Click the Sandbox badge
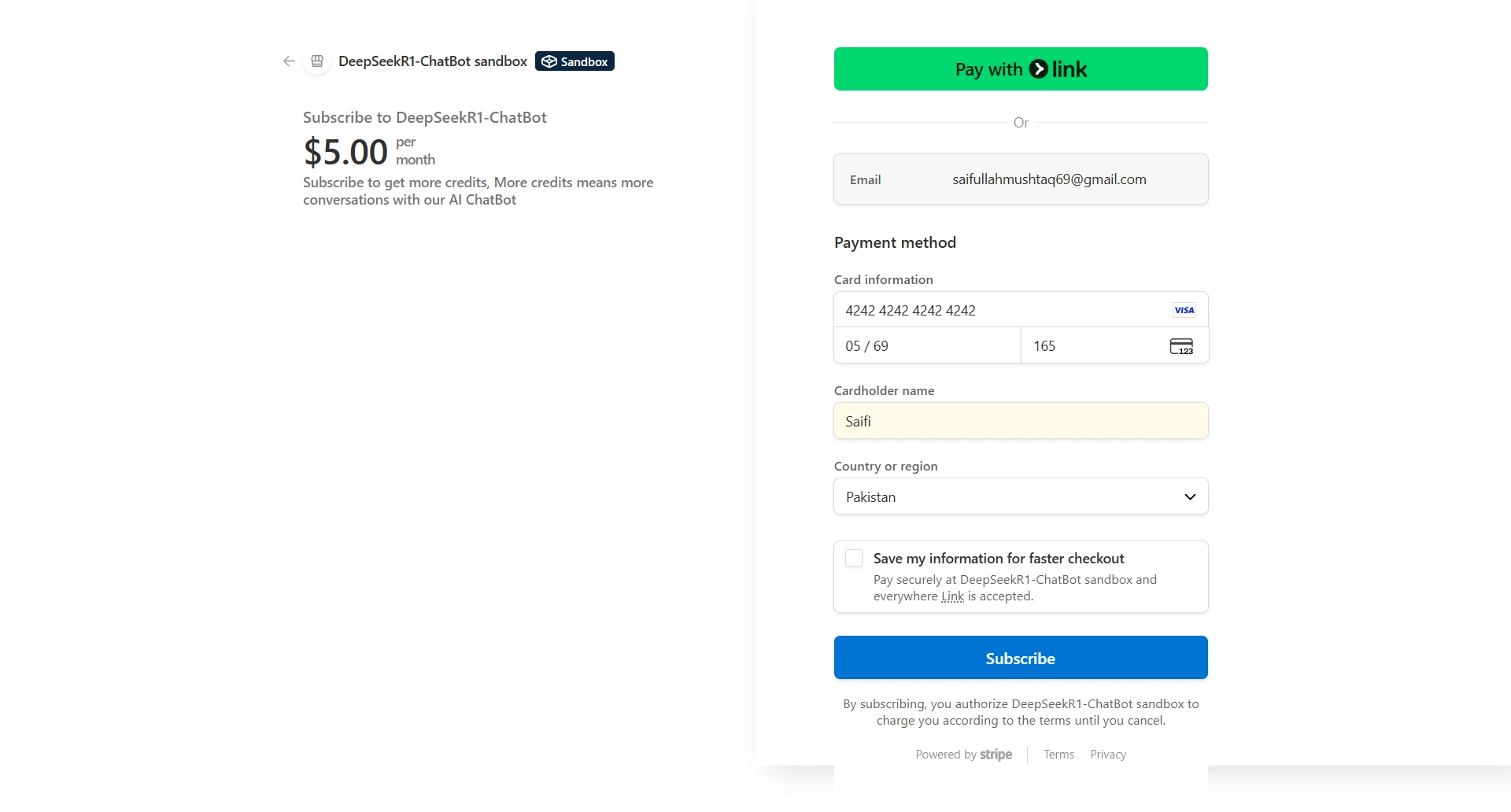The height and width of the screenshot is (812, 1511). pos(574,61)
